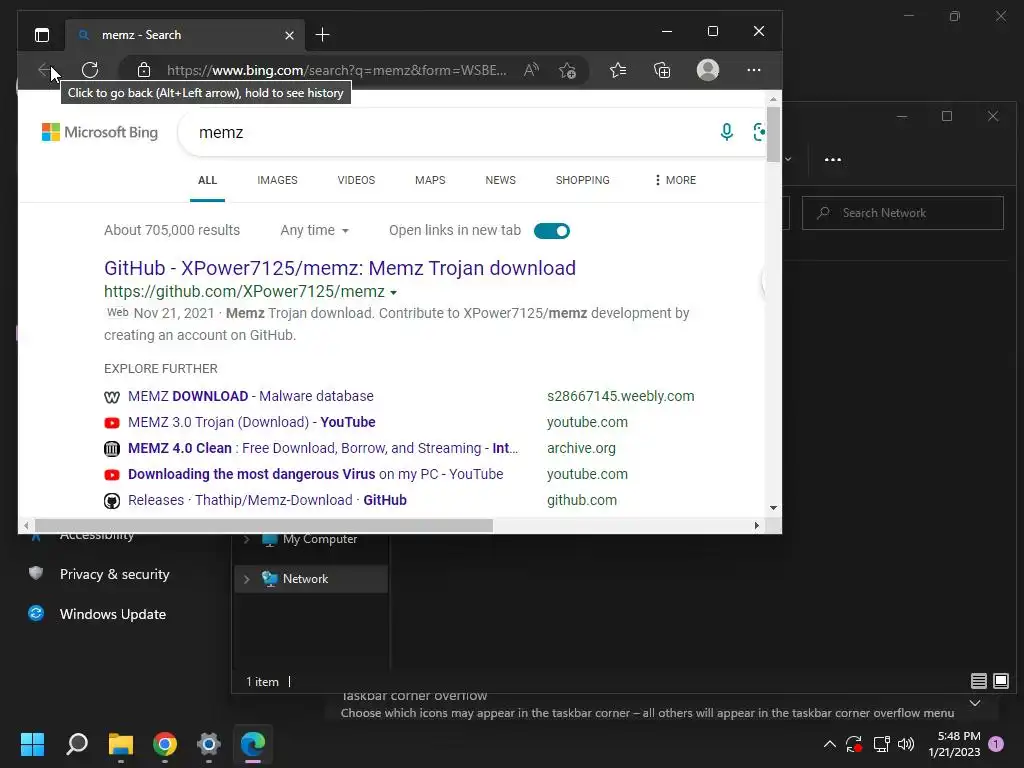The image size is (1024, 768).
Task: Click scroll right arrow of horizontal scrollbar
Action: tap(757, 526)
